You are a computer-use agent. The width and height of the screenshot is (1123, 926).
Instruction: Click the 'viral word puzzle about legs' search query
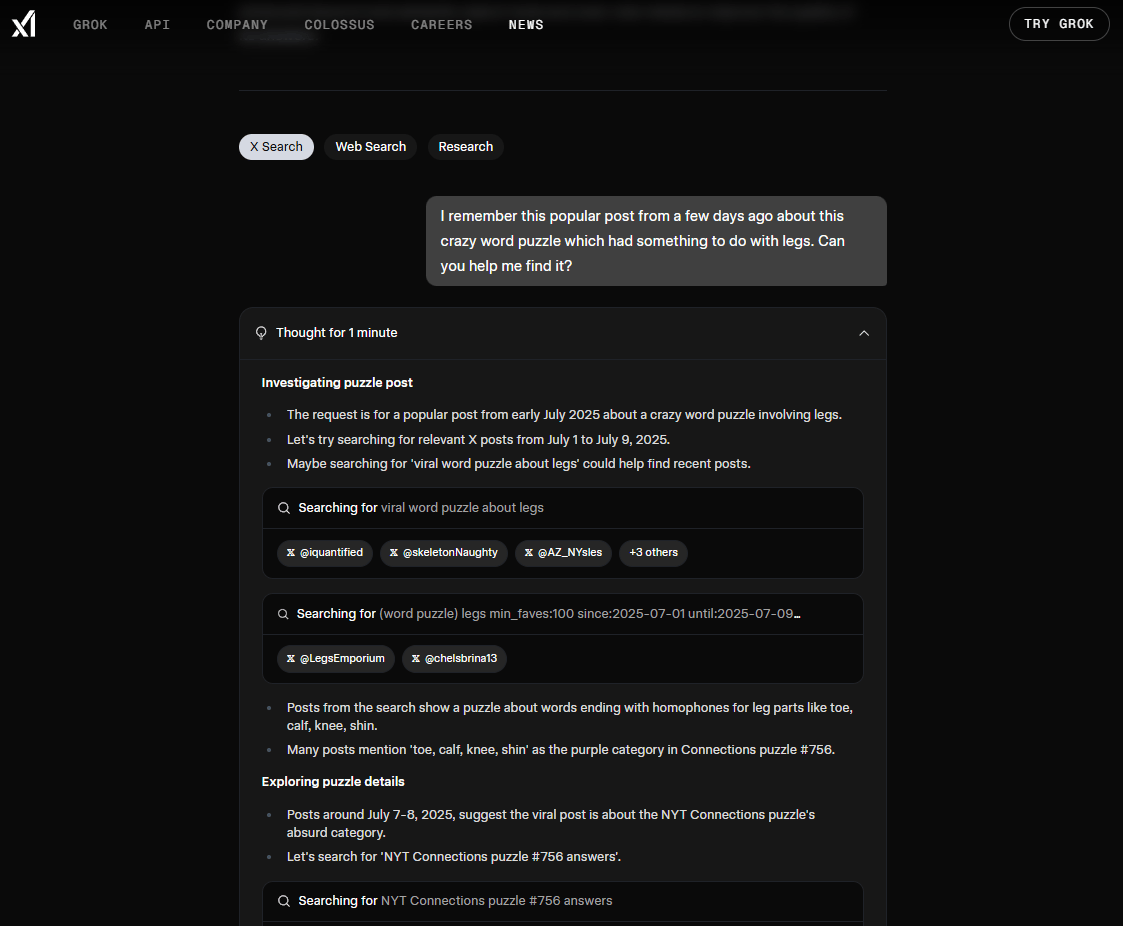tap(463, 508)
